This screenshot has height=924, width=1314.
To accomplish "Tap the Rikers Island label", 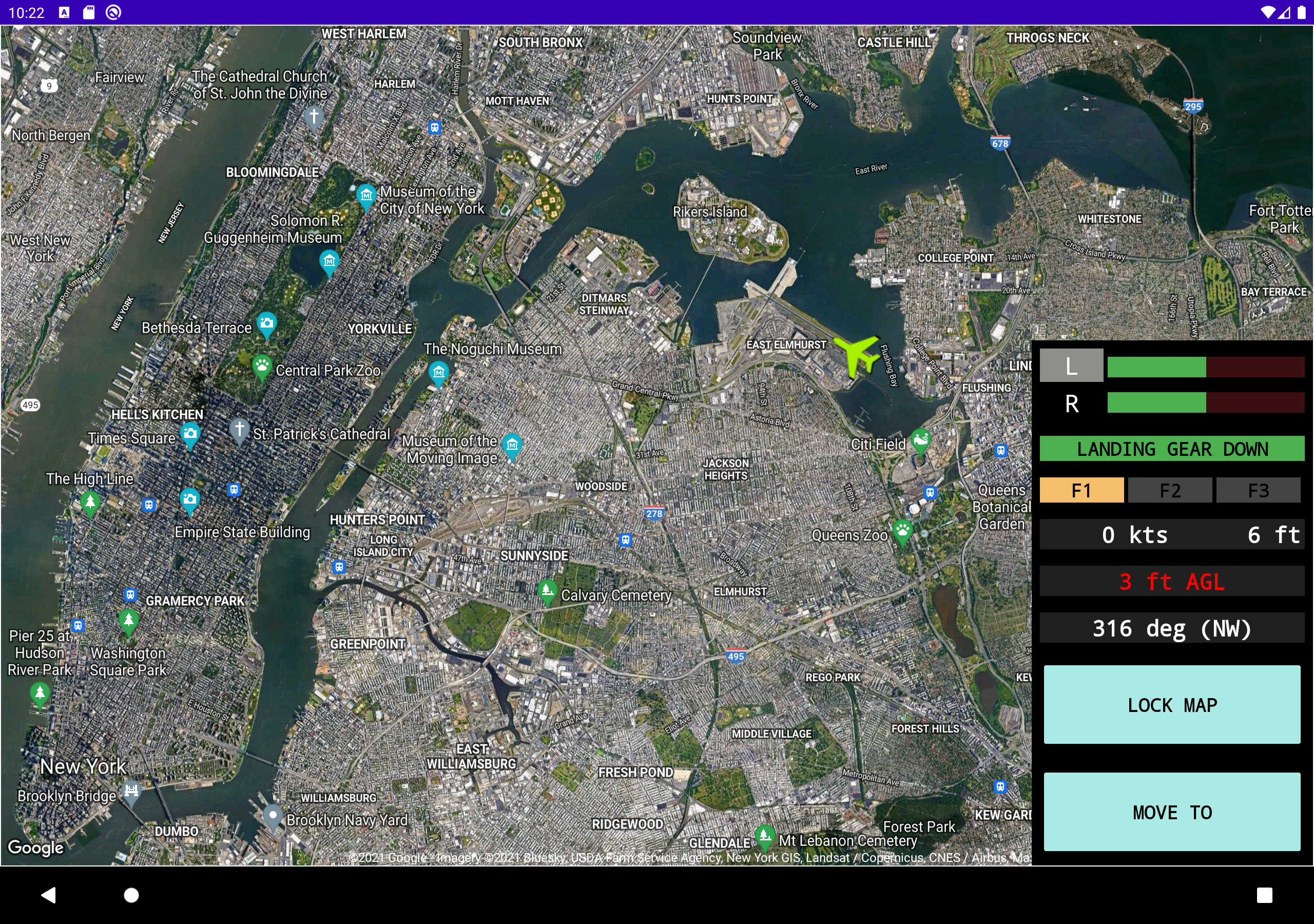I will [710, 212].
